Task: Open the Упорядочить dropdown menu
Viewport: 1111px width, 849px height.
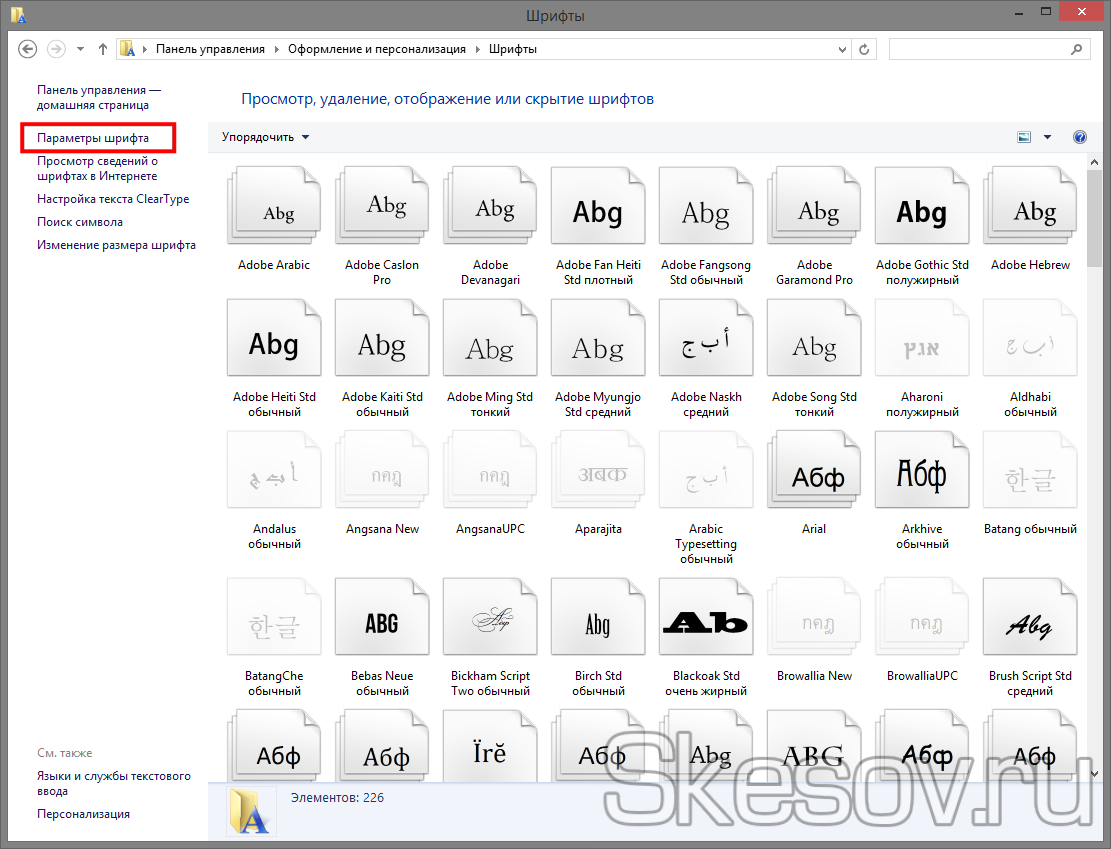Action: coord(265,137)
